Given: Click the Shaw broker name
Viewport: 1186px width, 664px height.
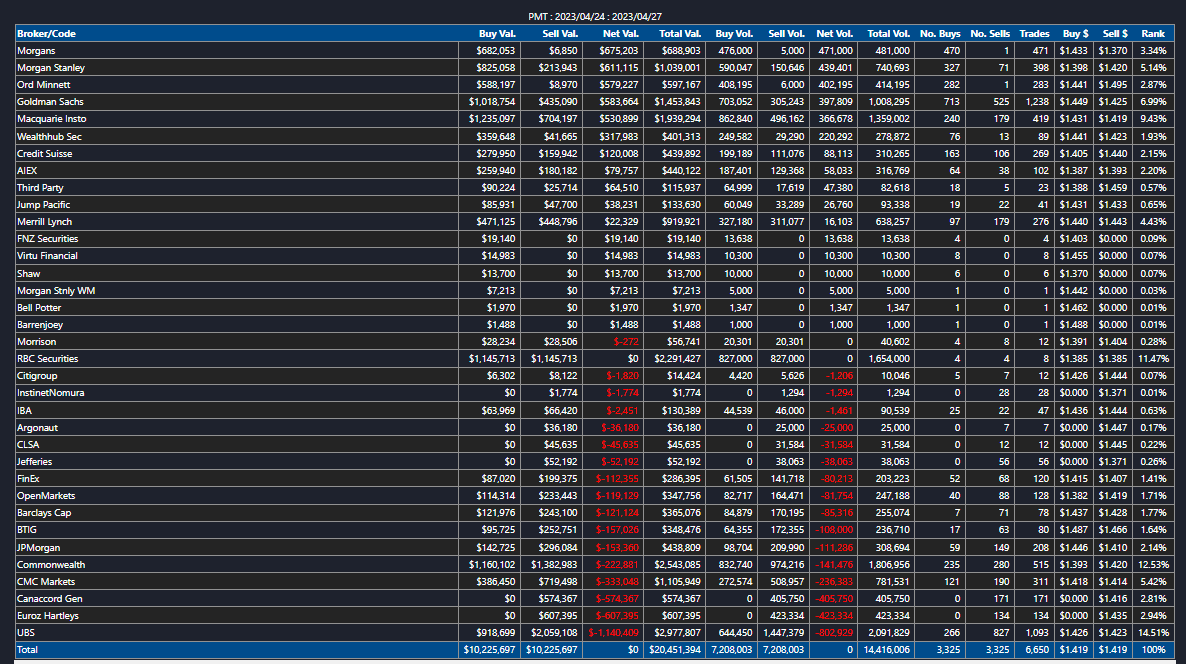Looking at the screenshot, I should (29, 274).
